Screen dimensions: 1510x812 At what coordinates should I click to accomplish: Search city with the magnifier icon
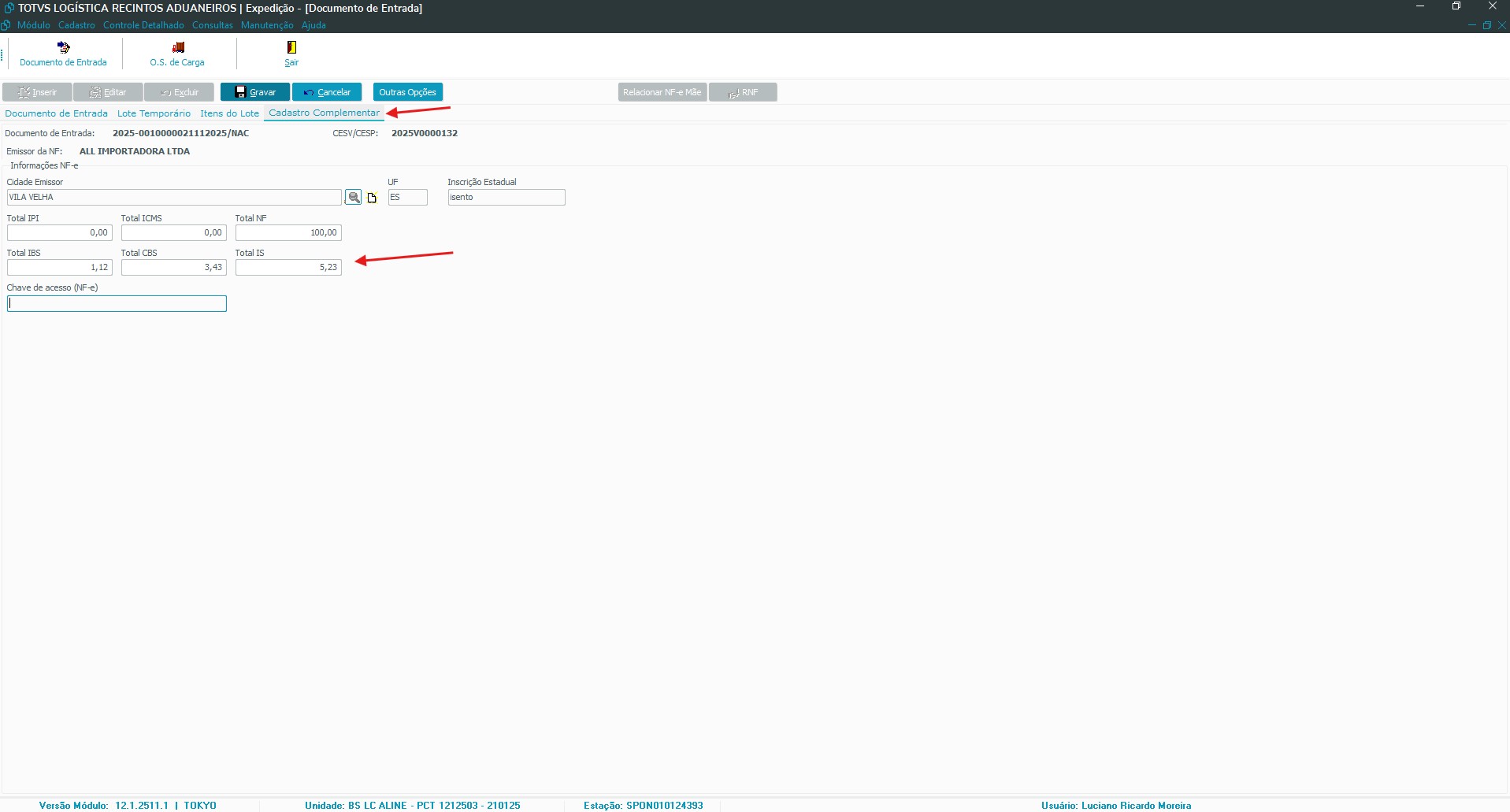point(354,198)
